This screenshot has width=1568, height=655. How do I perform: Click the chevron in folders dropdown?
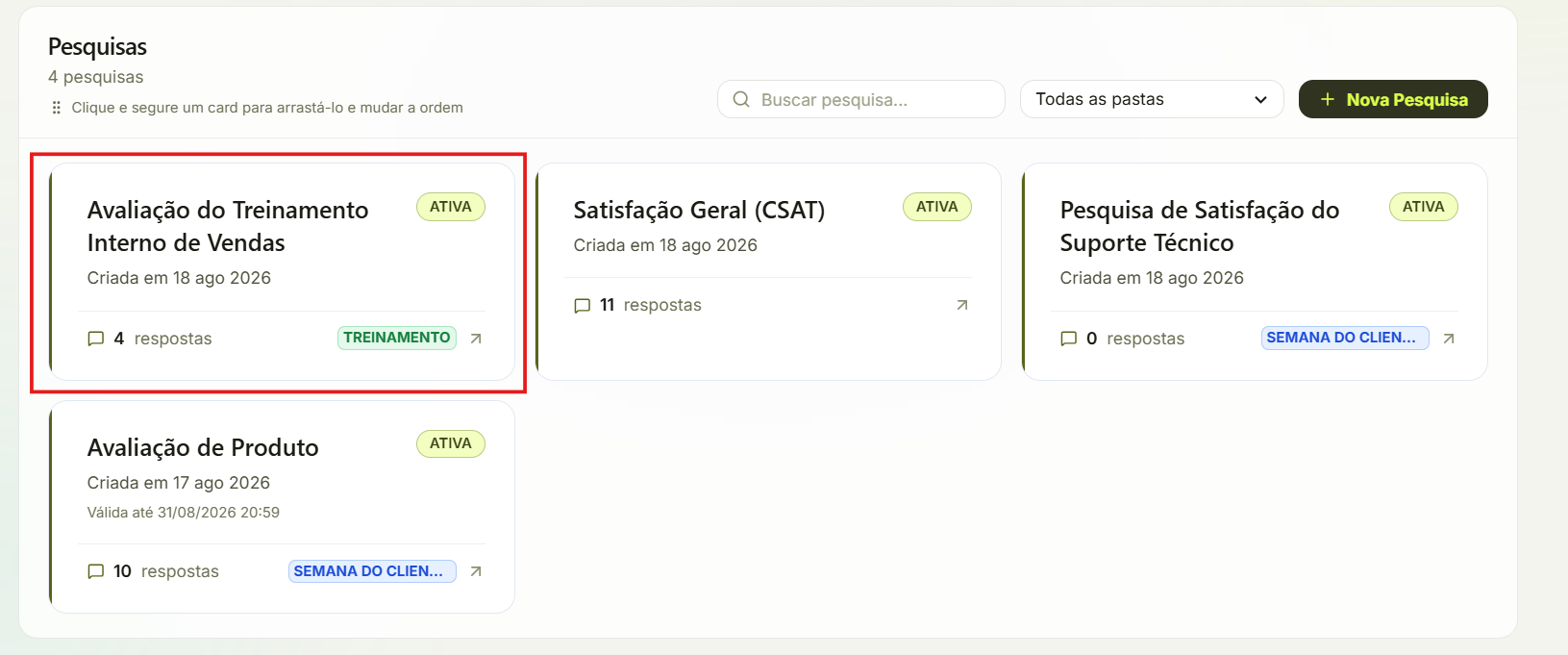click(x=1260, y=100)
